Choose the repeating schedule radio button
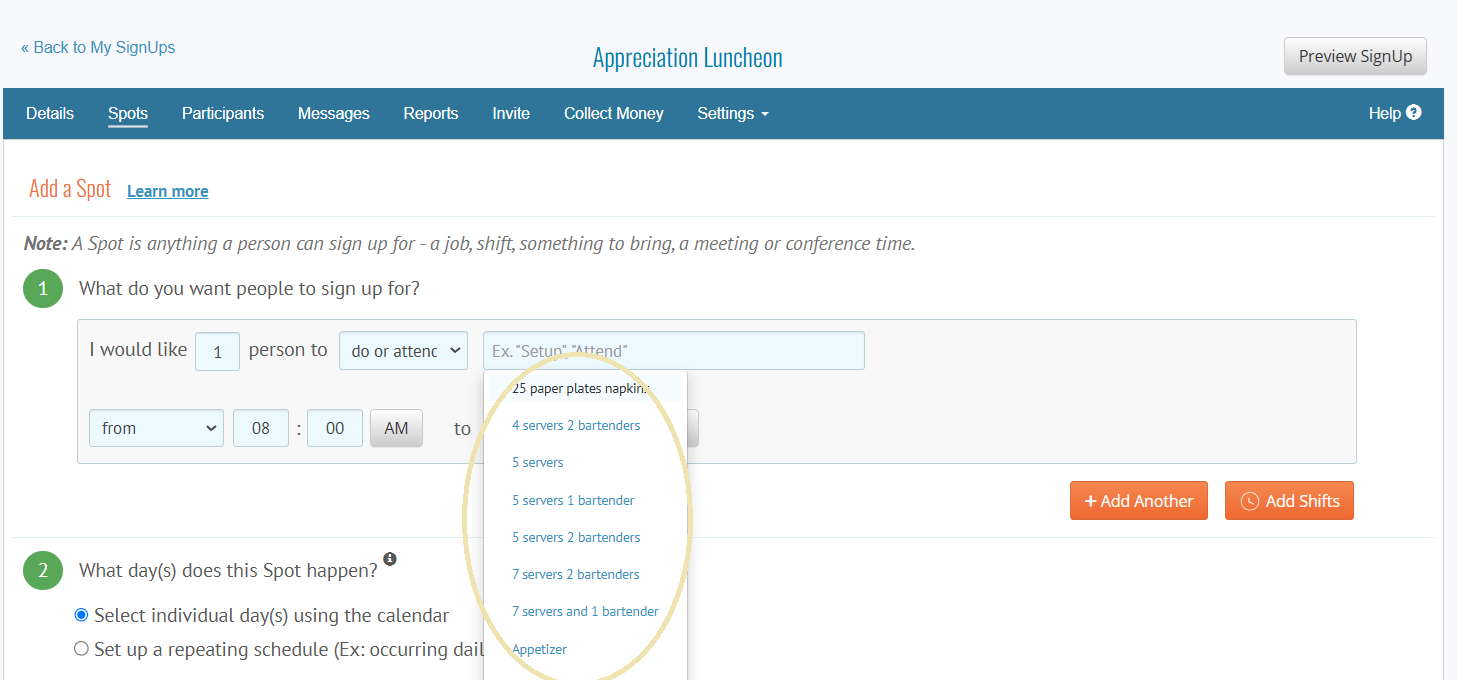The height and width of the screenshot is (681, 1457). [x=82, y=649]
